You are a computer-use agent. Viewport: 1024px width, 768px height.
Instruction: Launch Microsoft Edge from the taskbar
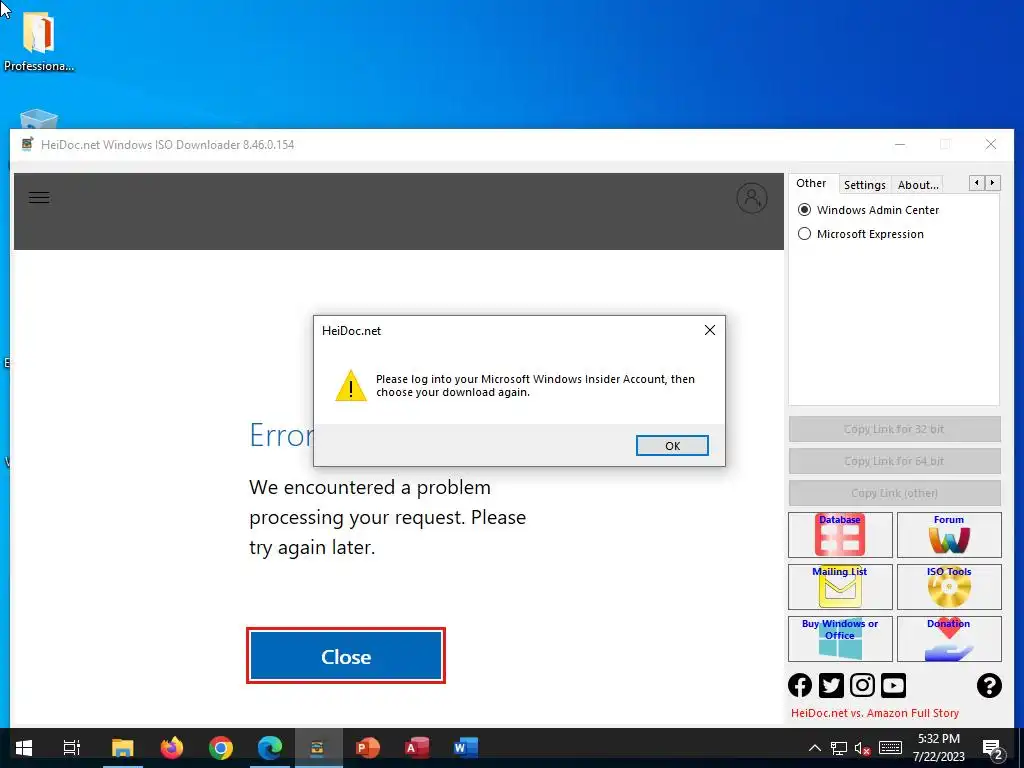(270, 748)
